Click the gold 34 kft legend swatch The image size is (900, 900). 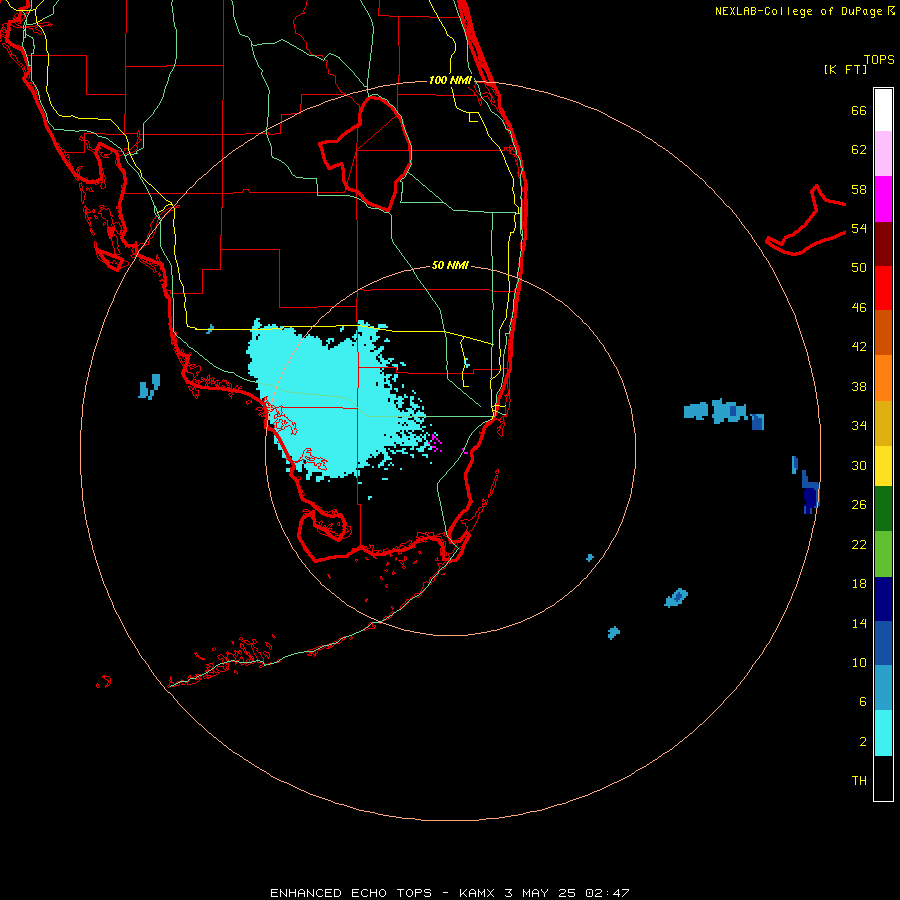tap(883, 423)
